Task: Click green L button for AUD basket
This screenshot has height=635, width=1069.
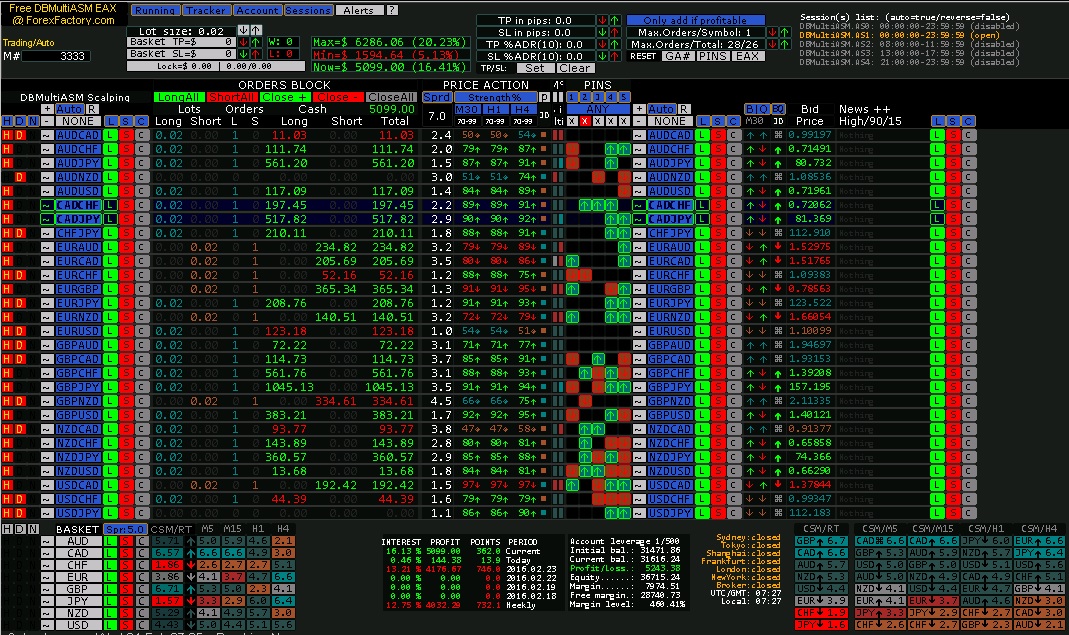Action: point(110,541)
